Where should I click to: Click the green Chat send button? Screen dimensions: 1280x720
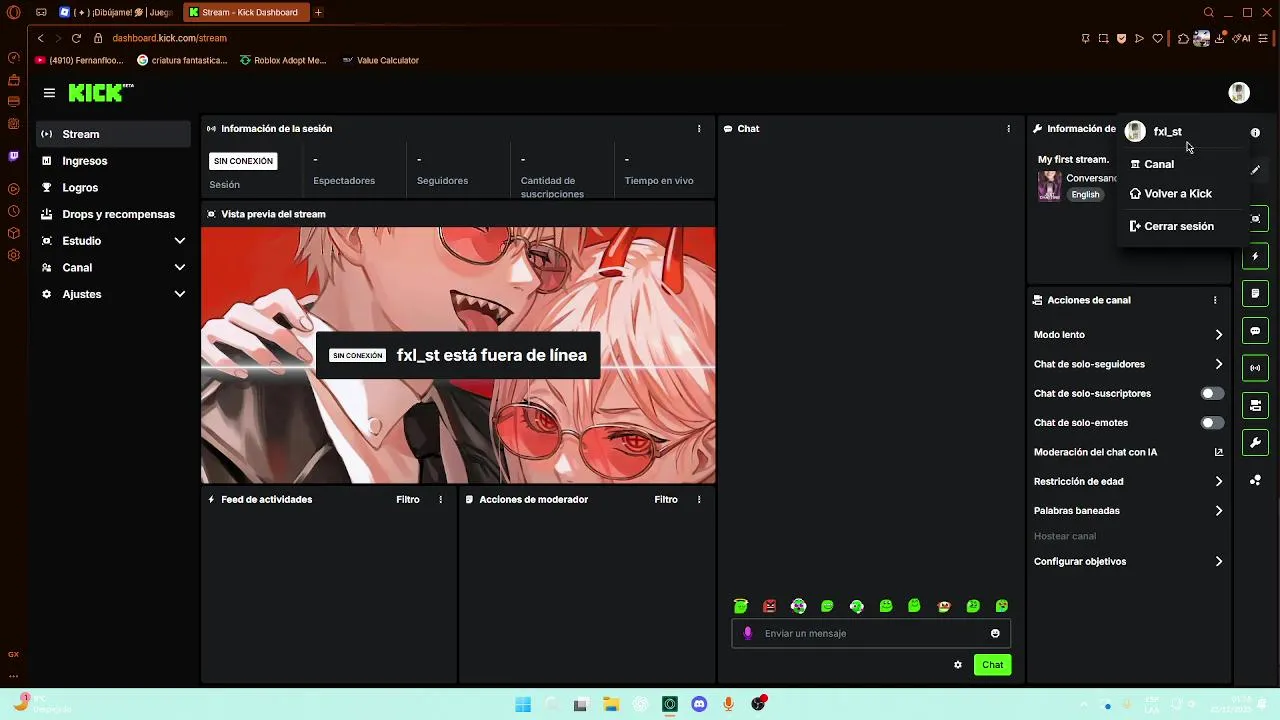point(993,665)
